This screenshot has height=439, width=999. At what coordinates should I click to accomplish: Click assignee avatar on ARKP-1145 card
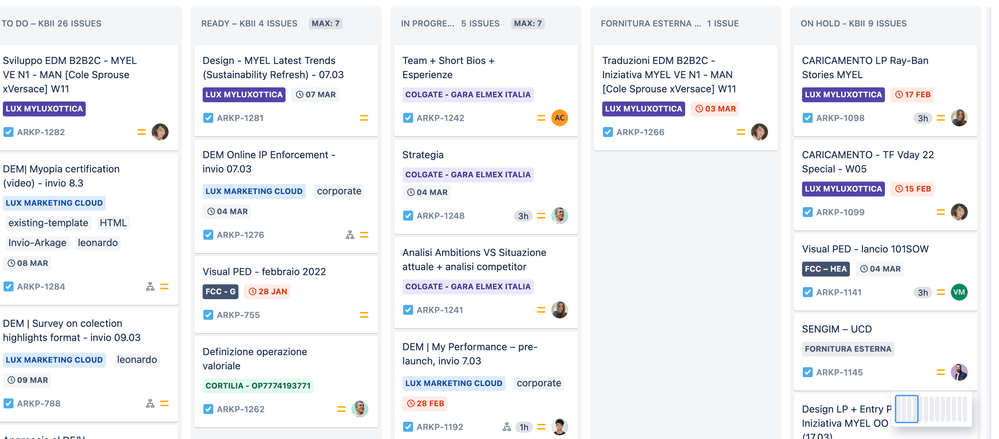click(959, 372)
